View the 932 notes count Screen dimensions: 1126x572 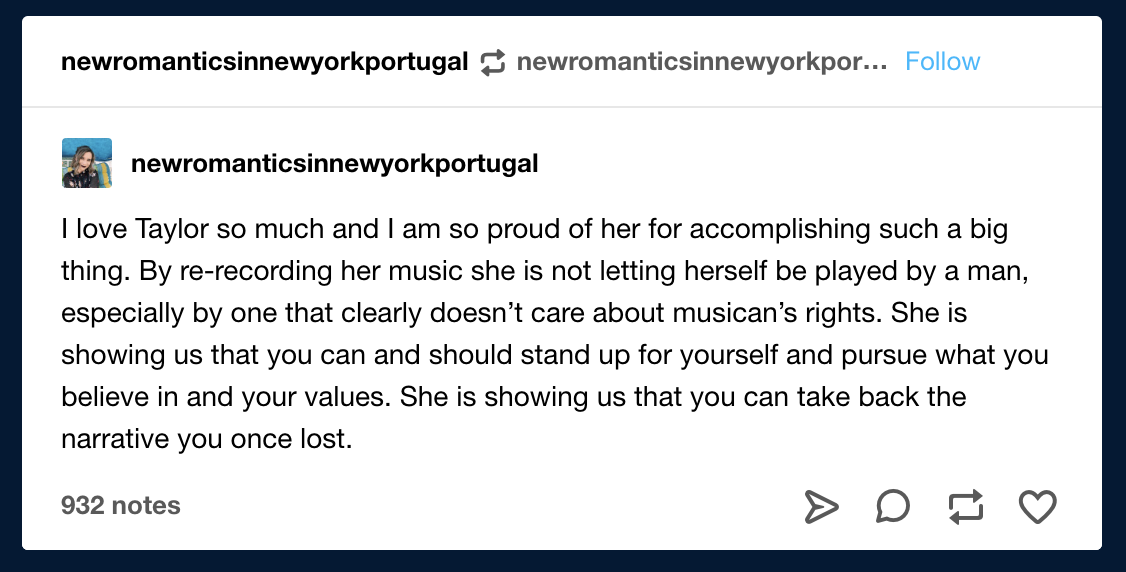[x=121, y=505]
